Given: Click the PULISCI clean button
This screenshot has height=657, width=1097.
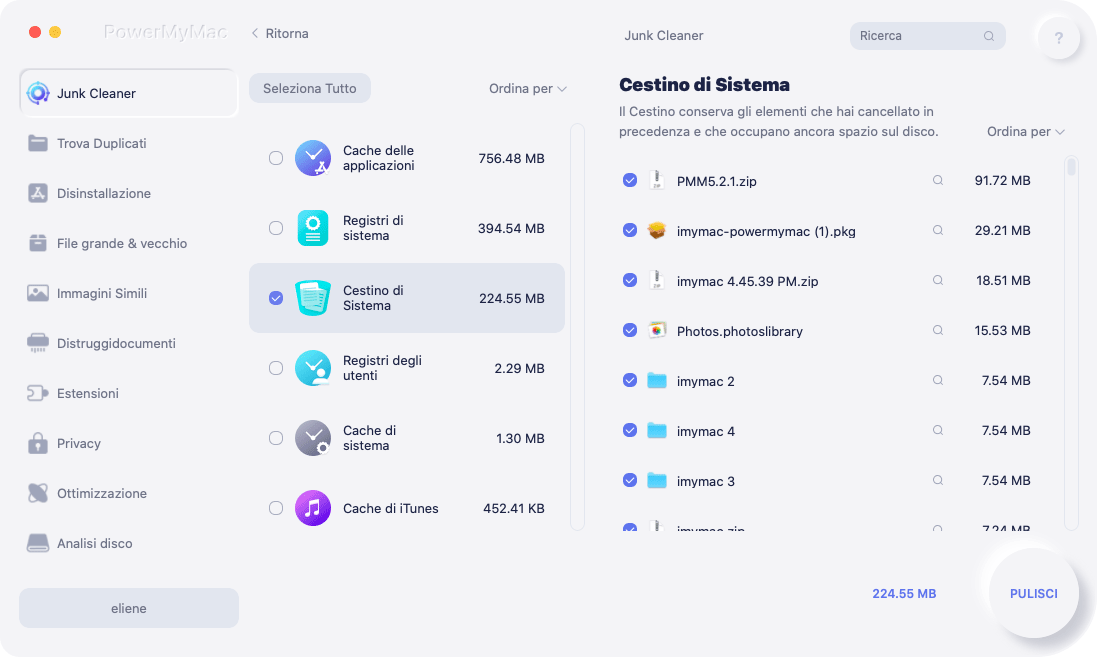Looking at the screenshot, I should (x=1033, y=593).
